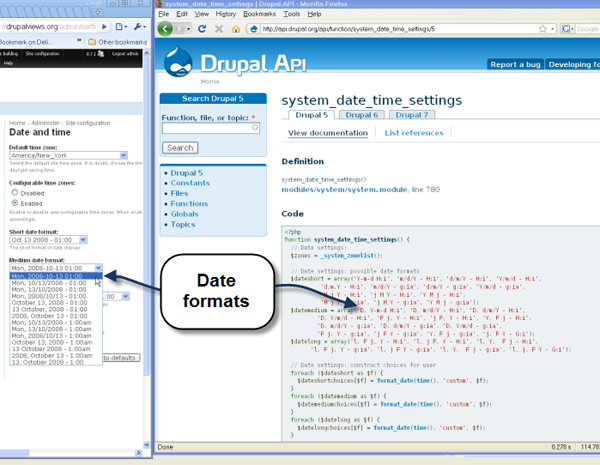Click List references link
600x465 pixels.
coord(414,133)
